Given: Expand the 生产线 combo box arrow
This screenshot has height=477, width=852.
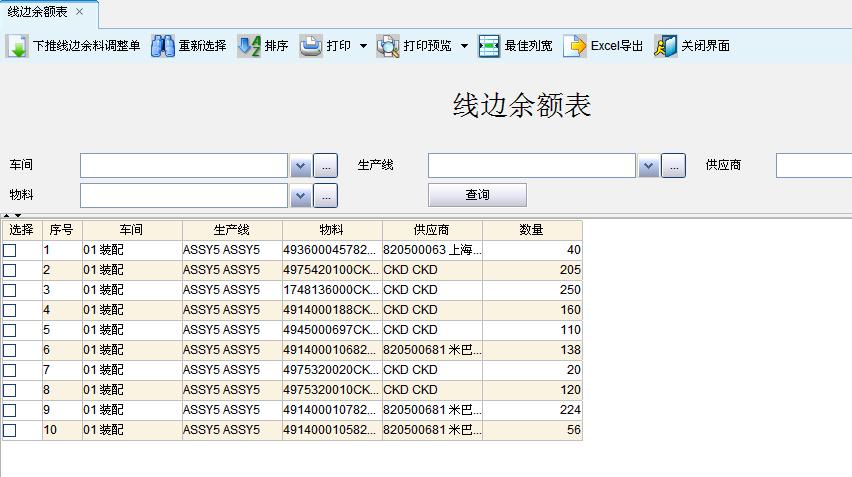Looking at the screenshot, I should point(648,166).
